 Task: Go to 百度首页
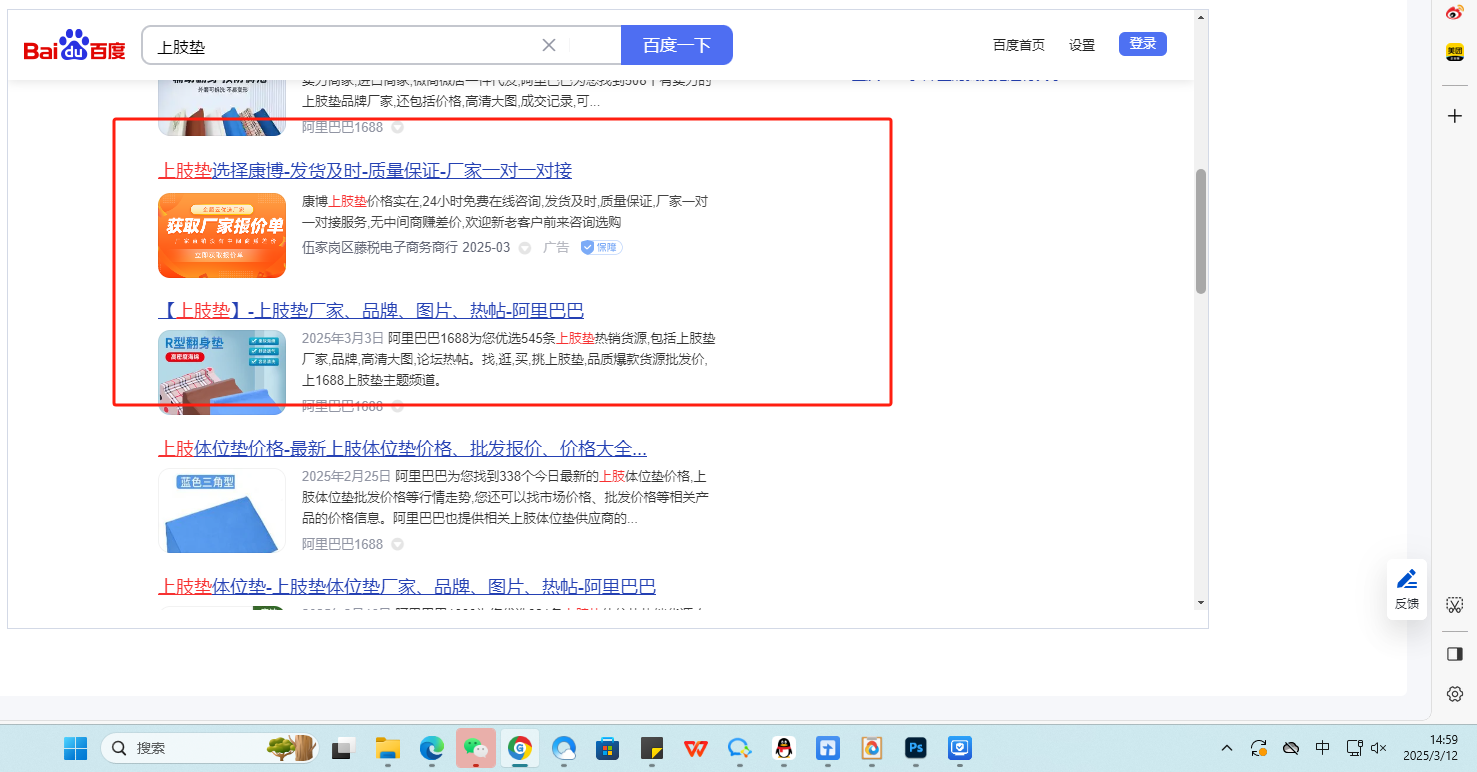pyautogui.click(x=1018, y=45)
